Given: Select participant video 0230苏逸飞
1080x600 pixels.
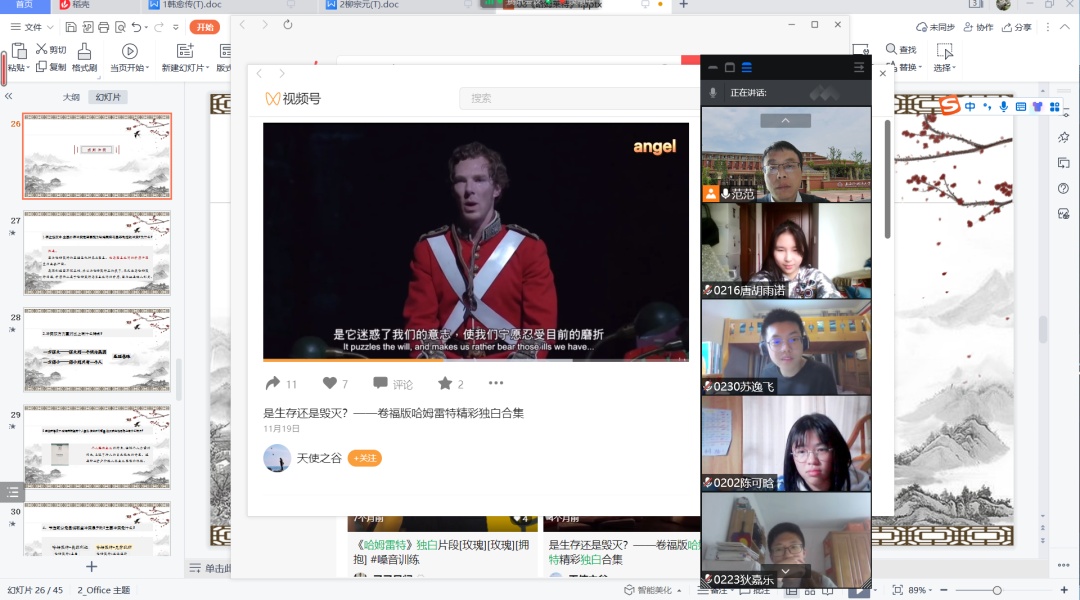Looking at the screenshot, I should point(786,347).
